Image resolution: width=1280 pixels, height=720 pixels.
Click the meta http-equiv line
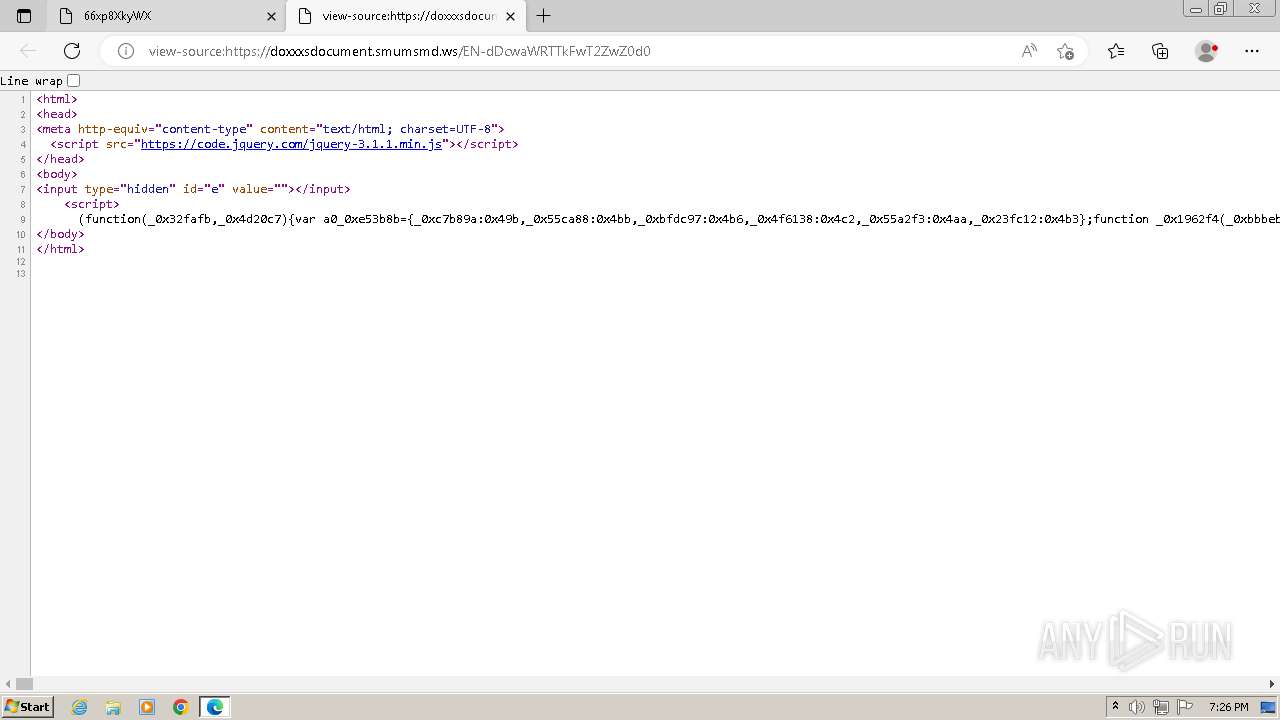(x=270, y=129)
